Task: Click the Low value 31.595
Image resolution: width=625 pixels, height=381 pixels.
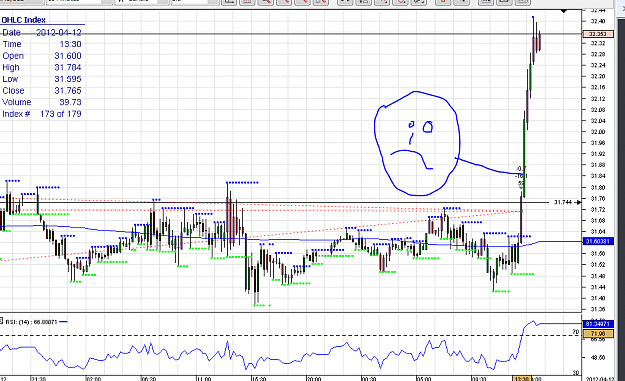Action: tap(68, 79)
